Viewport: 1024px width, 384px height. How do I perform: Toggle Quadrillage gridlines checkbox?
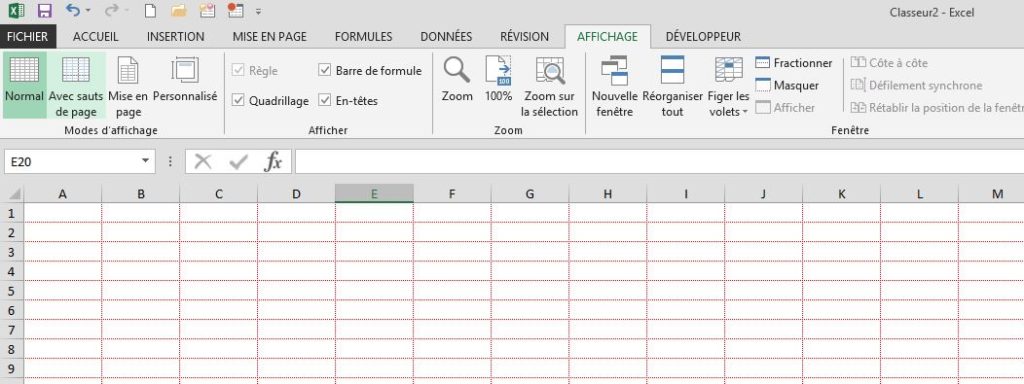[x=238, y=101]
